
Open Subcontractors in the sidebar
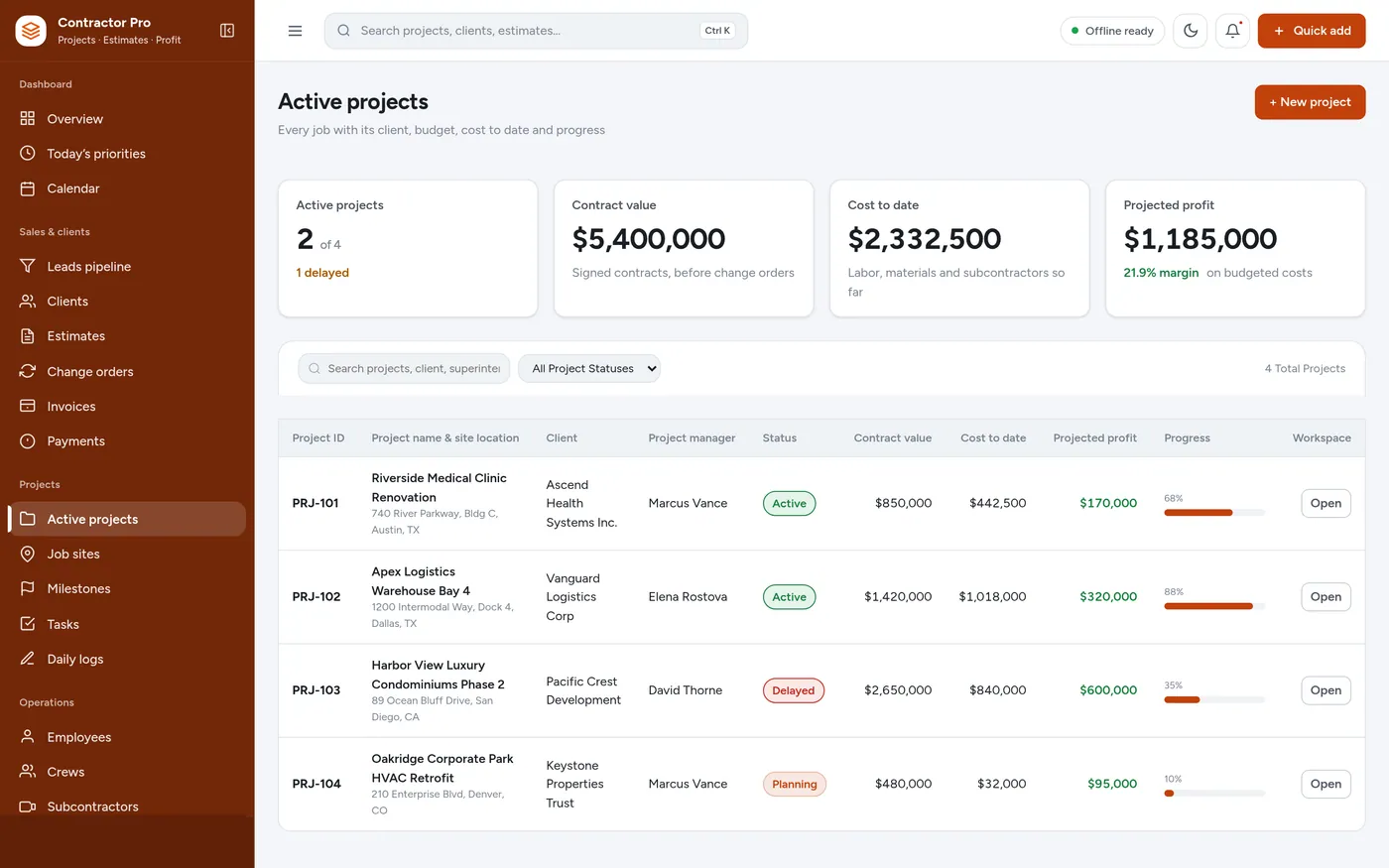(x=127, y=806)
